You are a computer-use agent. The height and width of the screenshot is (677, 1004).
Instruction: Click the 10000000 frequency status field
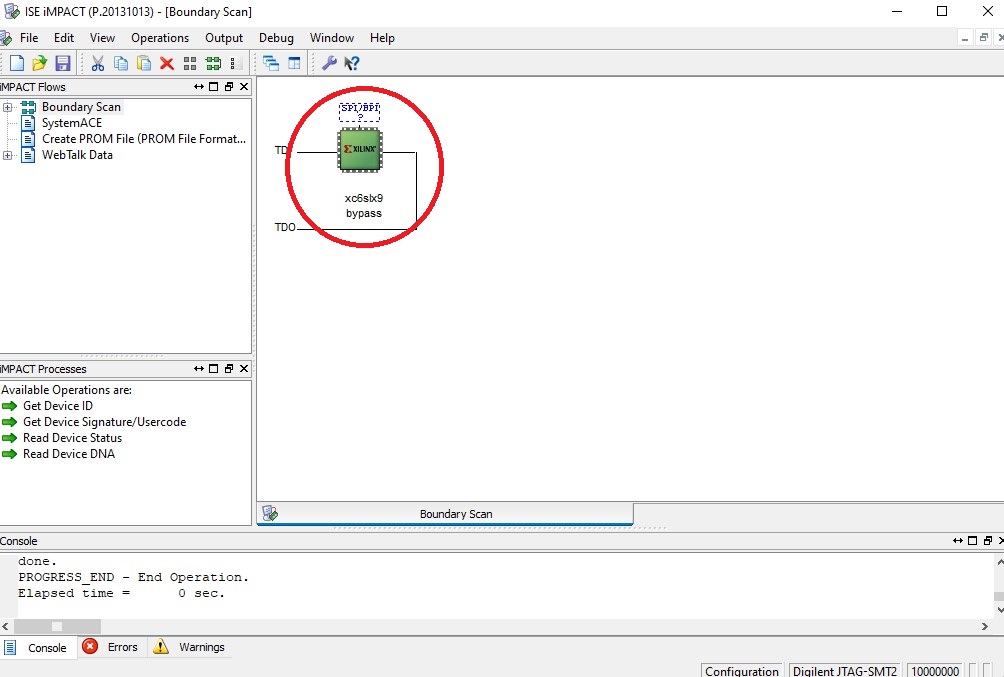tap(935, 671)
